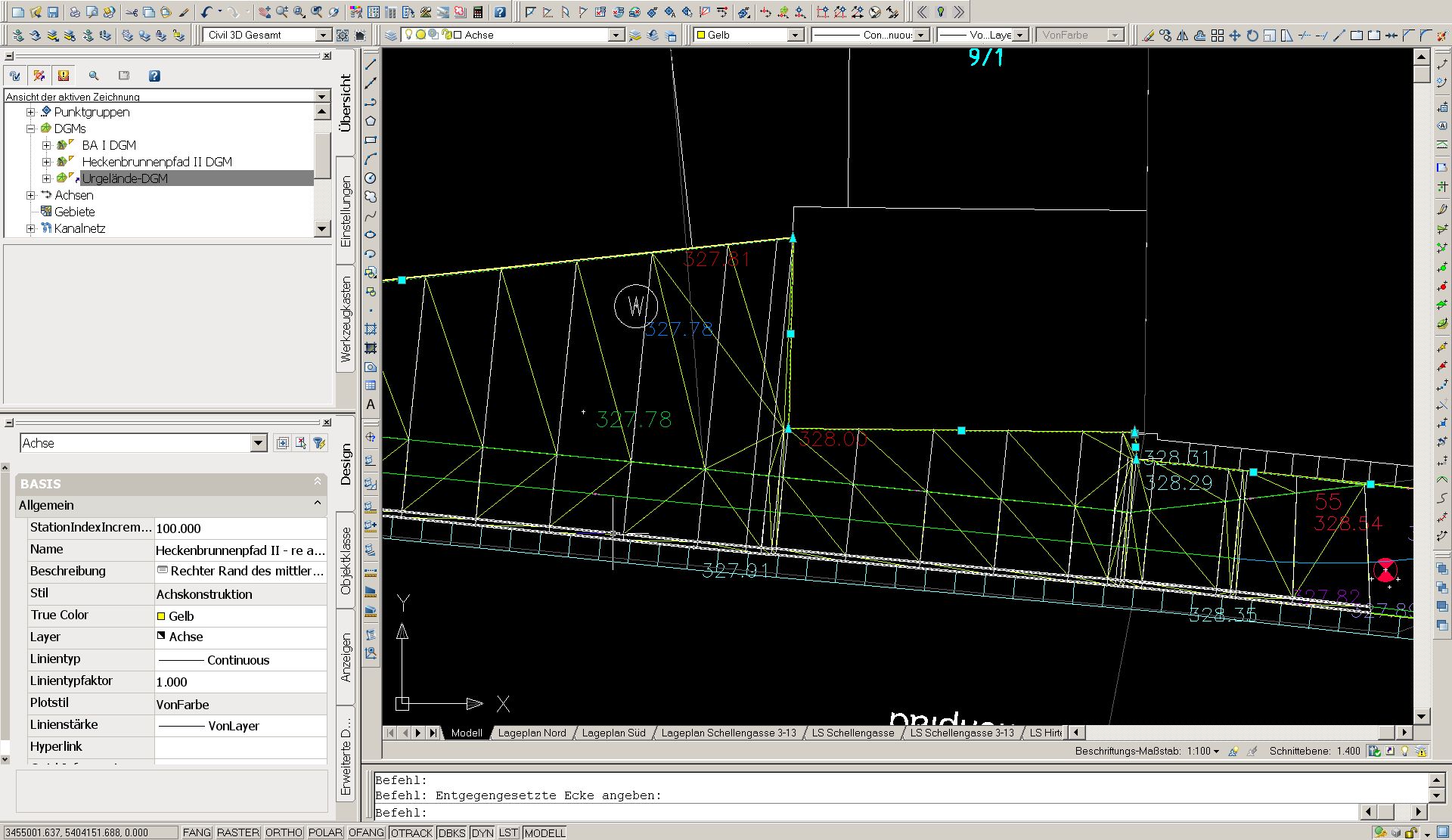
Task: Open the calculator icon in the top toolbar
Action: point(478,12)
